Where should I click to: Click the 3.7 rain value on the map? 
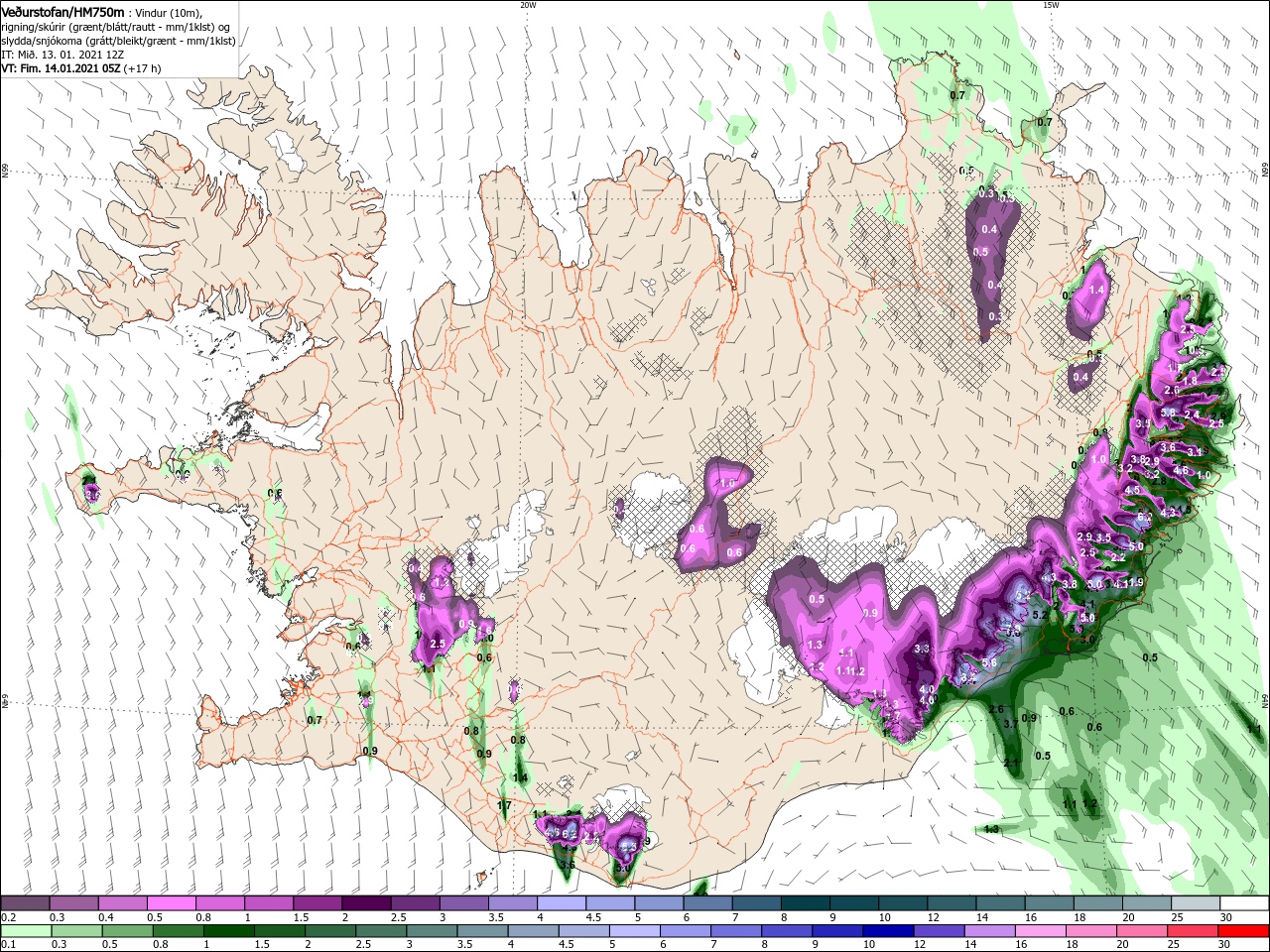pyautogui.click(x=1011, y=724)
